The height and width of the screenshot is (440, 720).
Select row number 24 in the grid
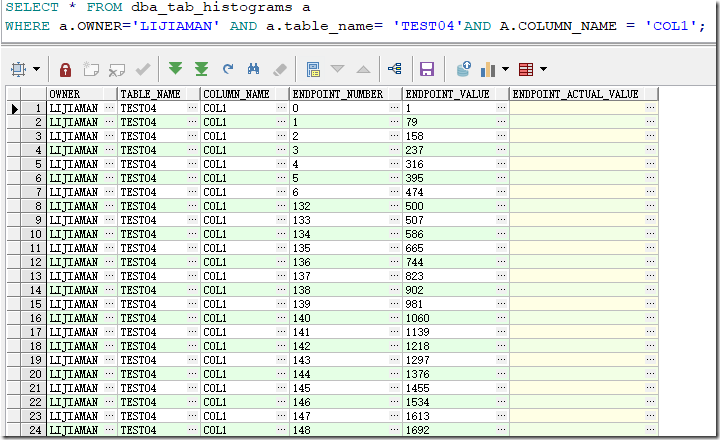(34, 430)
